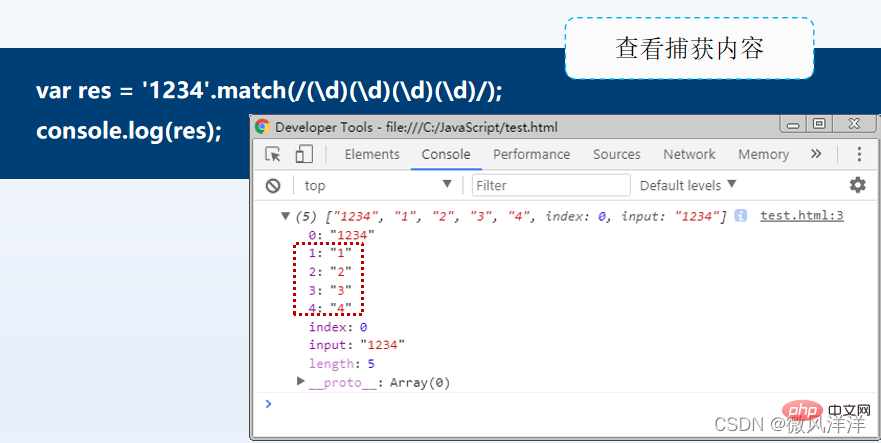The width and height of the screenshot is (881, 443).
Task: Focus the console Filter input field
Action: pos(551,185)
